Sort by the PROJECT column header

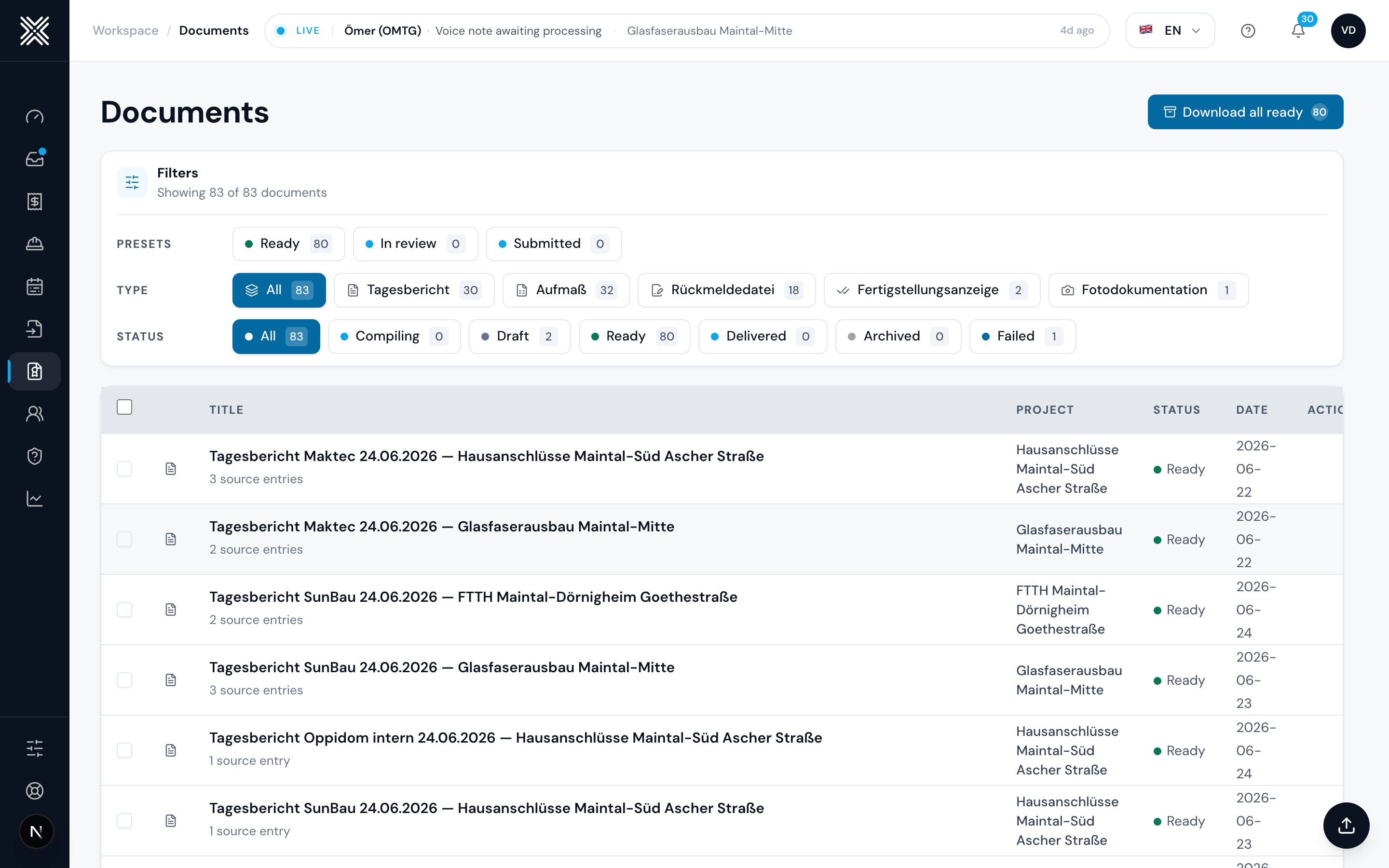coord(1045,410)
